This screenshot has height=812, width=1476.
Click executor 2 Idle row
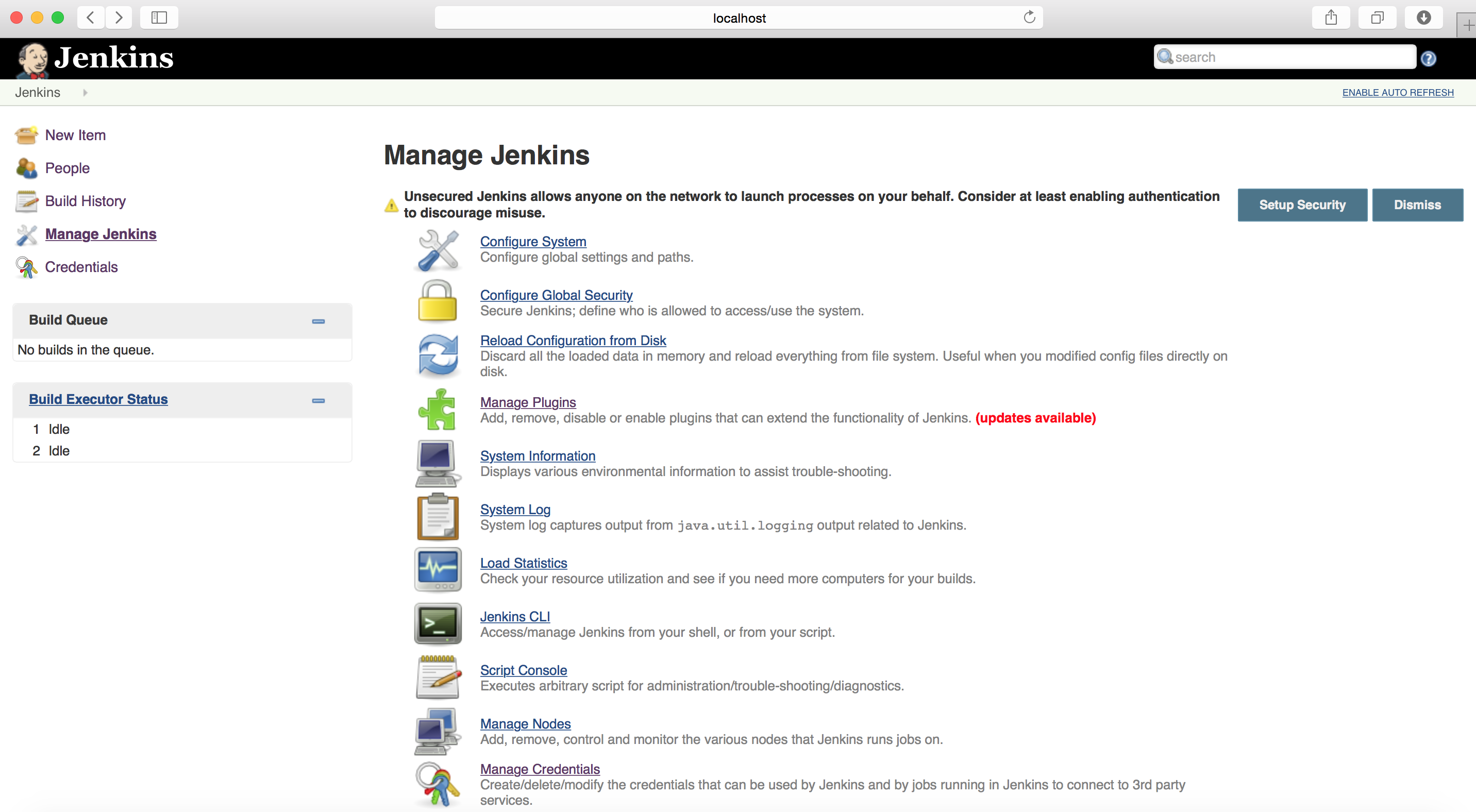[x=181, y=451]
